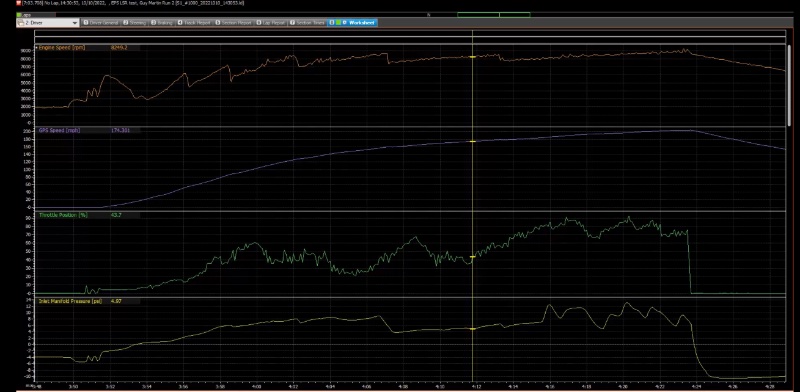Switch to the Steering tab
The width and height of the screenshot is (800, 392).
135,23
